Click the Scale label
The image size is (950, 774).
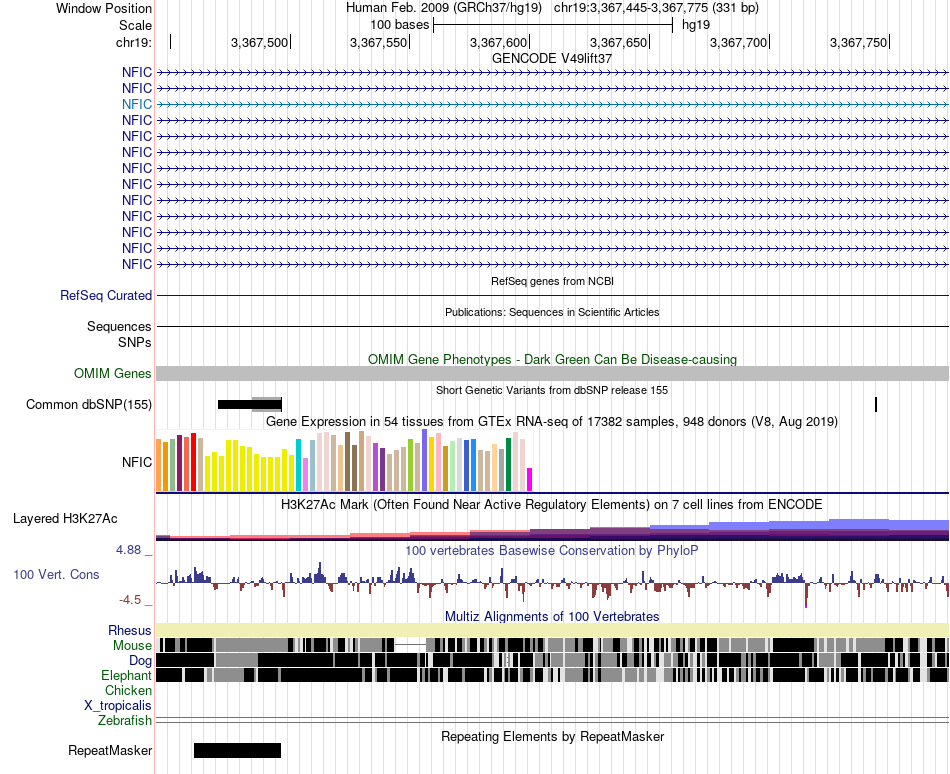pyautogui.click(x=135, y=25)
